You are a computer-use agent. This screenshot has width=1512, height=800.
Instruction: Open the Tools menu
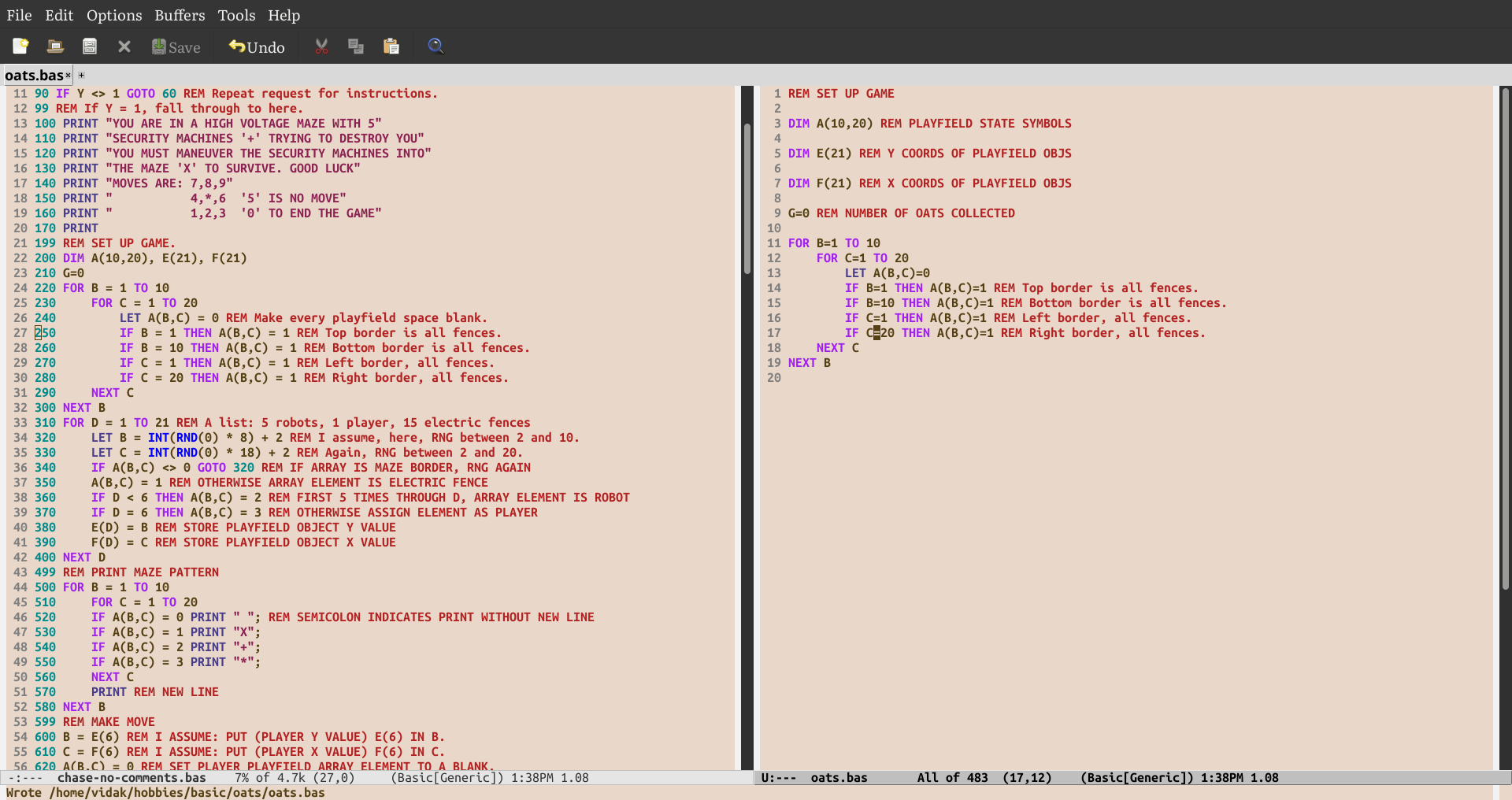point(236,15)
